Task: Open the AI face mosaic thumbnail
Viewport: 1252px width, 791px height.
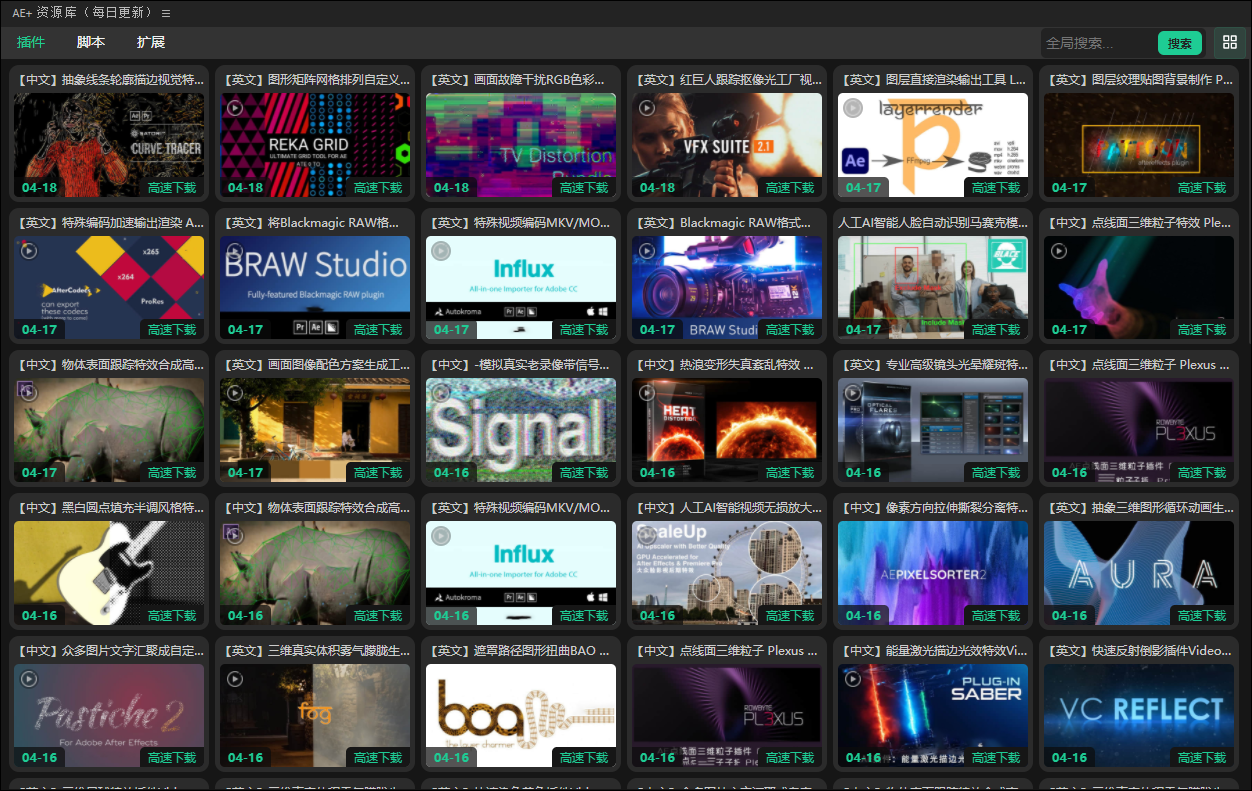Action: [933, 288]
